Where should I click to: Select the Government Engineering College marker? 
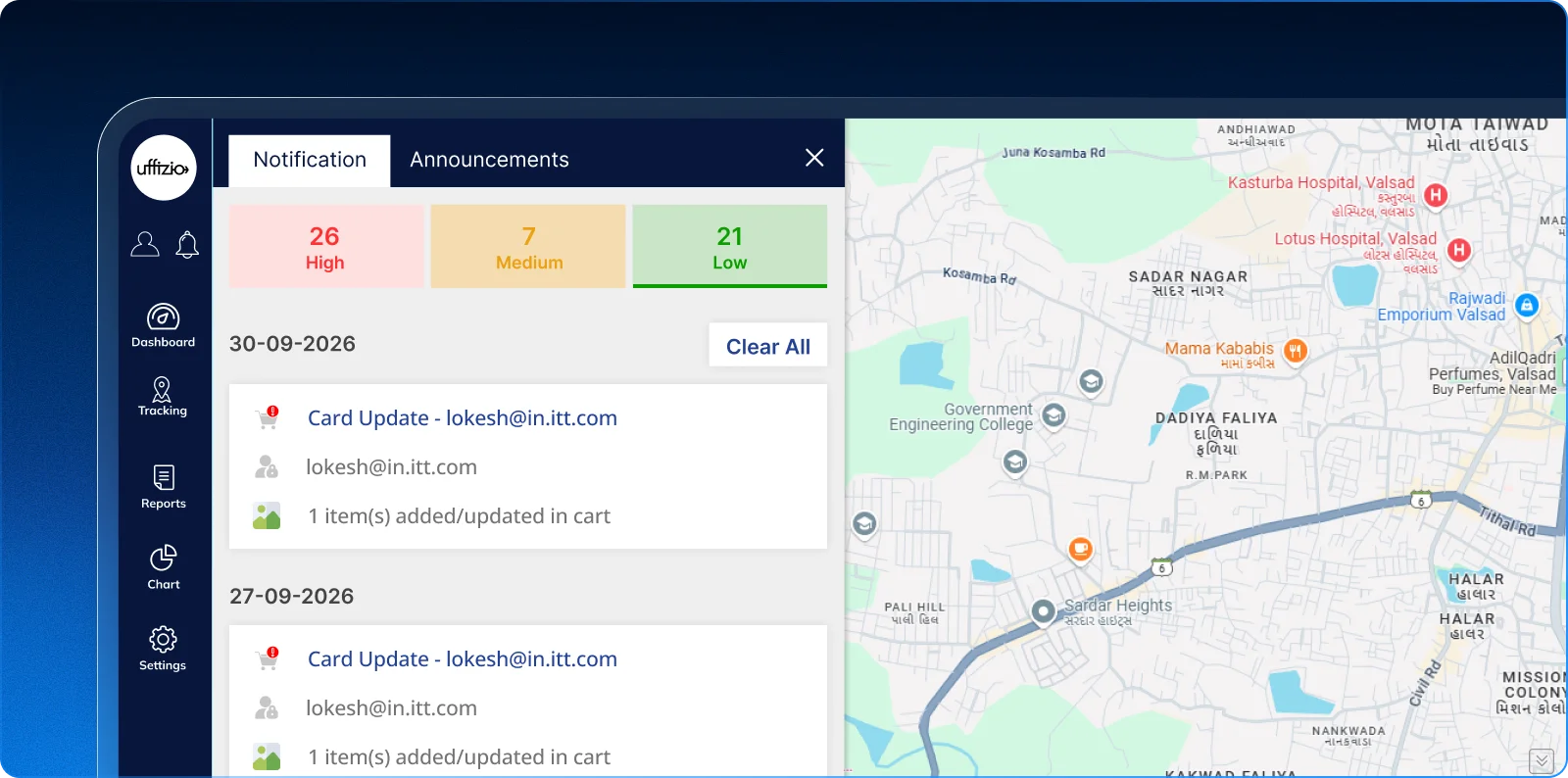click(1053, 415)
